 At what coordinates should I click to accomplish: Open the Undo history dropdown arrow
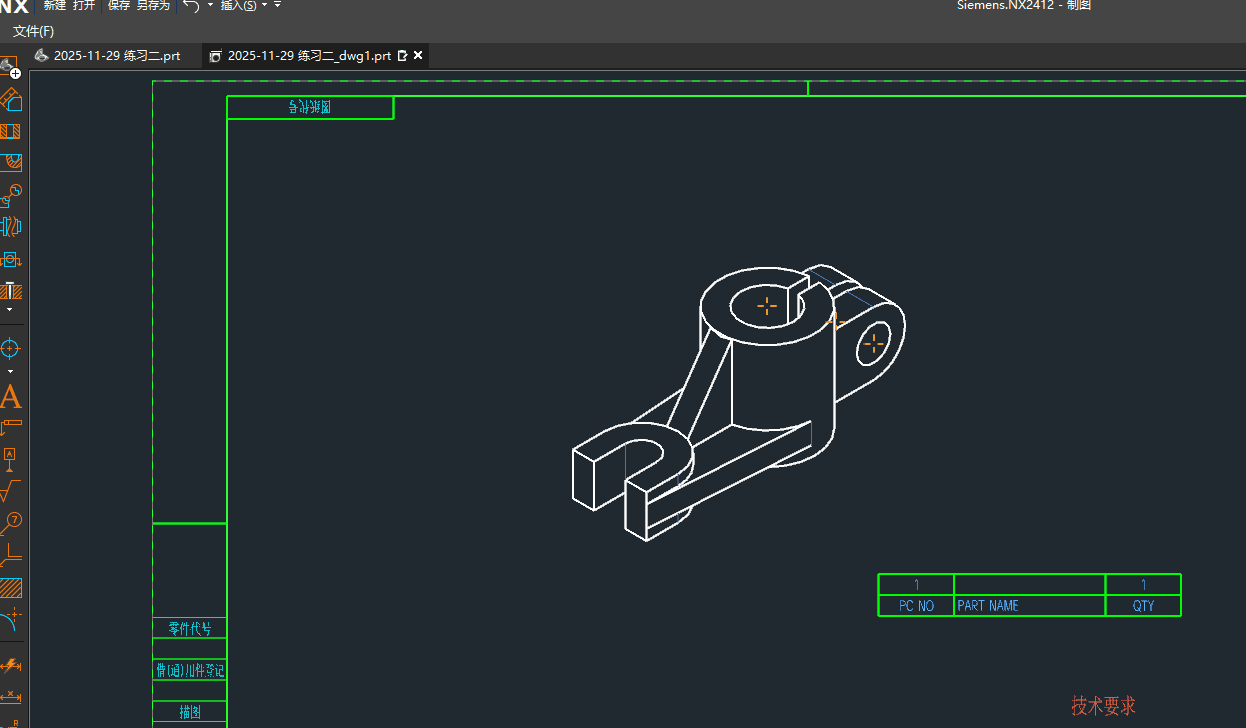[210, 6]
